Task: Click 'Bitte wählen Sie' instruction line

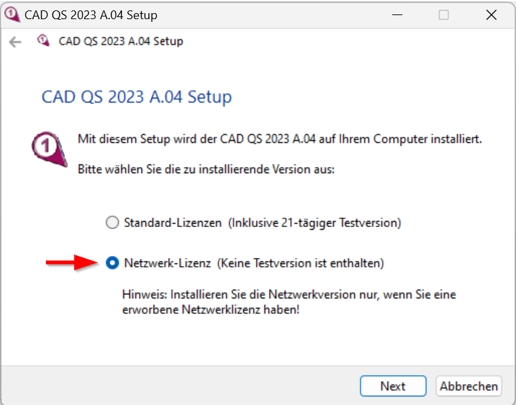Action: (x=206, y=169)
